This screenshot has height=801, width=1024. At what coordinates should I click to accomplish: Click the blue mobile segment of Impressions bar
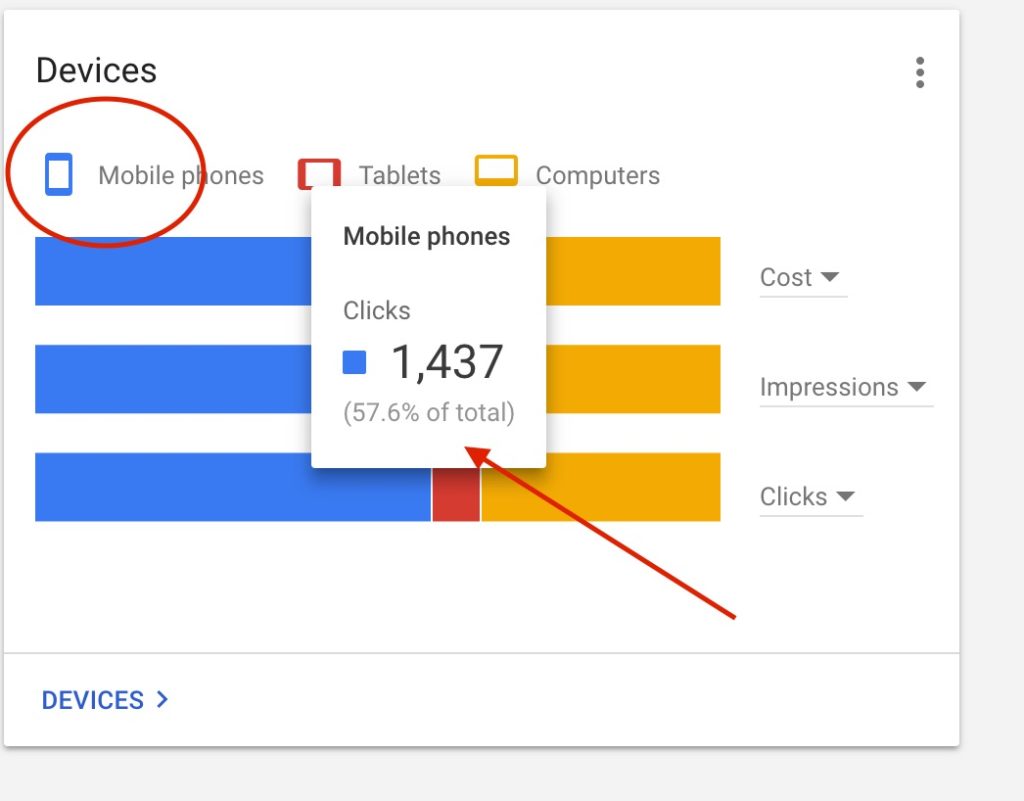(x=173, y=379)
